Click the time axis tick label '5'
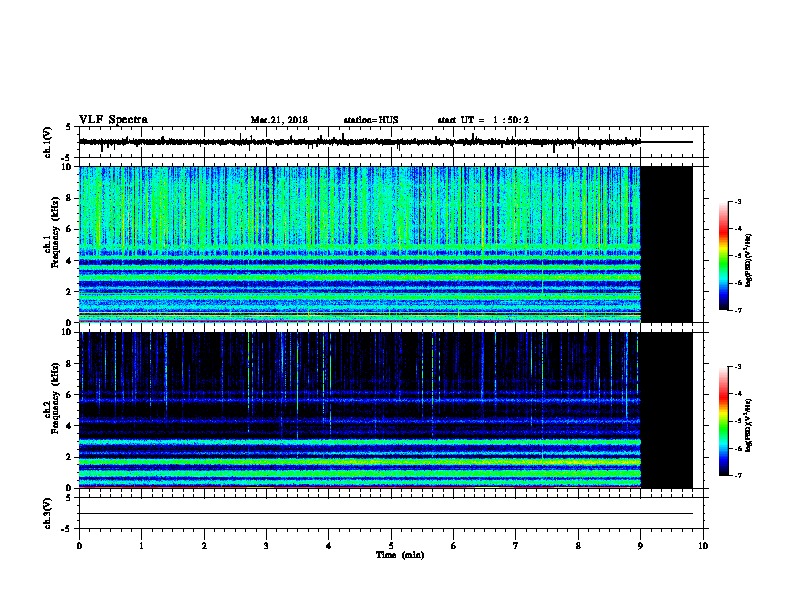The width and height of the screenshot is (792, 612). coord(391,546)
